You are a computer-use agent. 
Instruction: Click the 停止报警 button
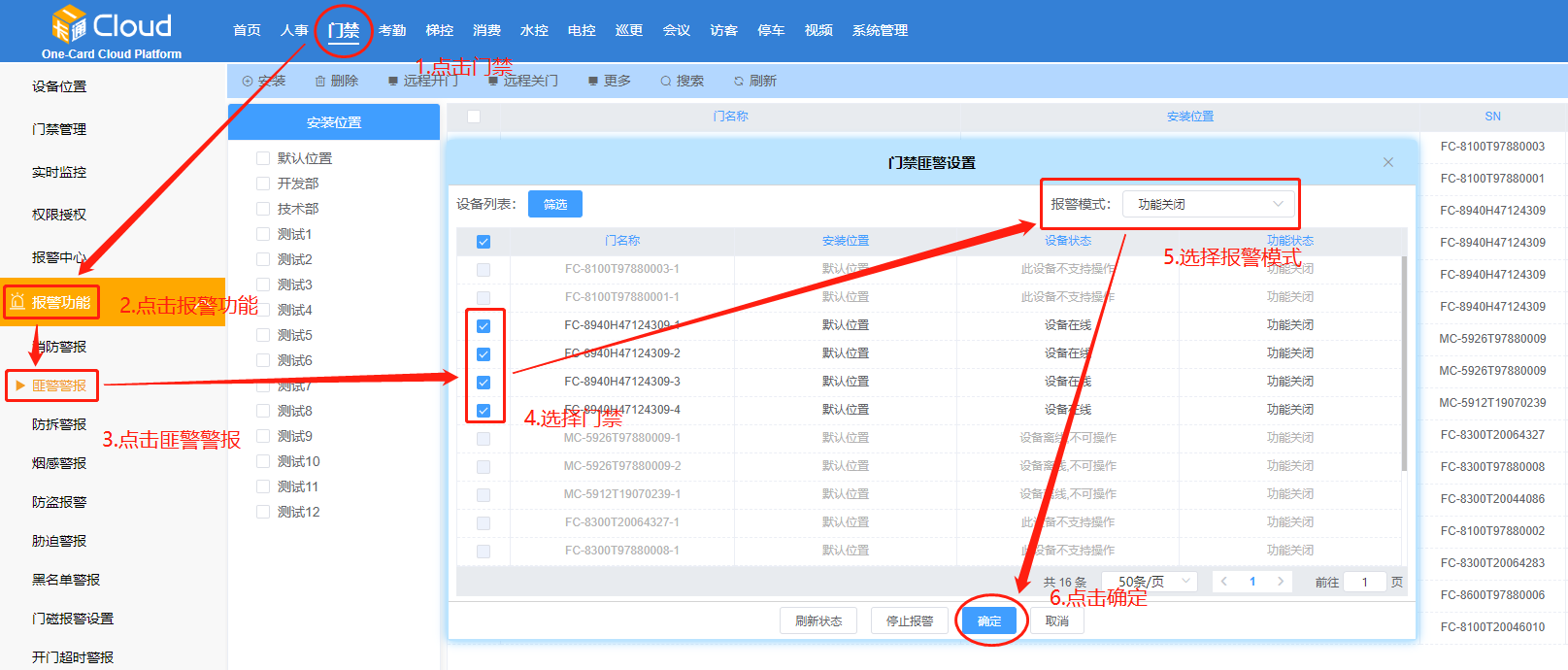(x=909, y=621)
